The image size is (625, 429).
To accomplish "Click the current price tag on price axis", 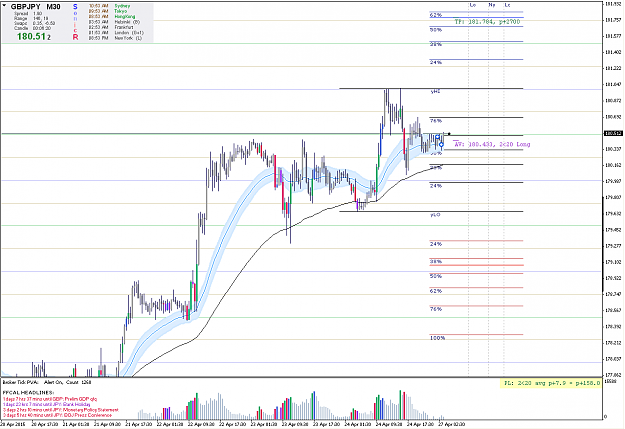I will 613,134.
